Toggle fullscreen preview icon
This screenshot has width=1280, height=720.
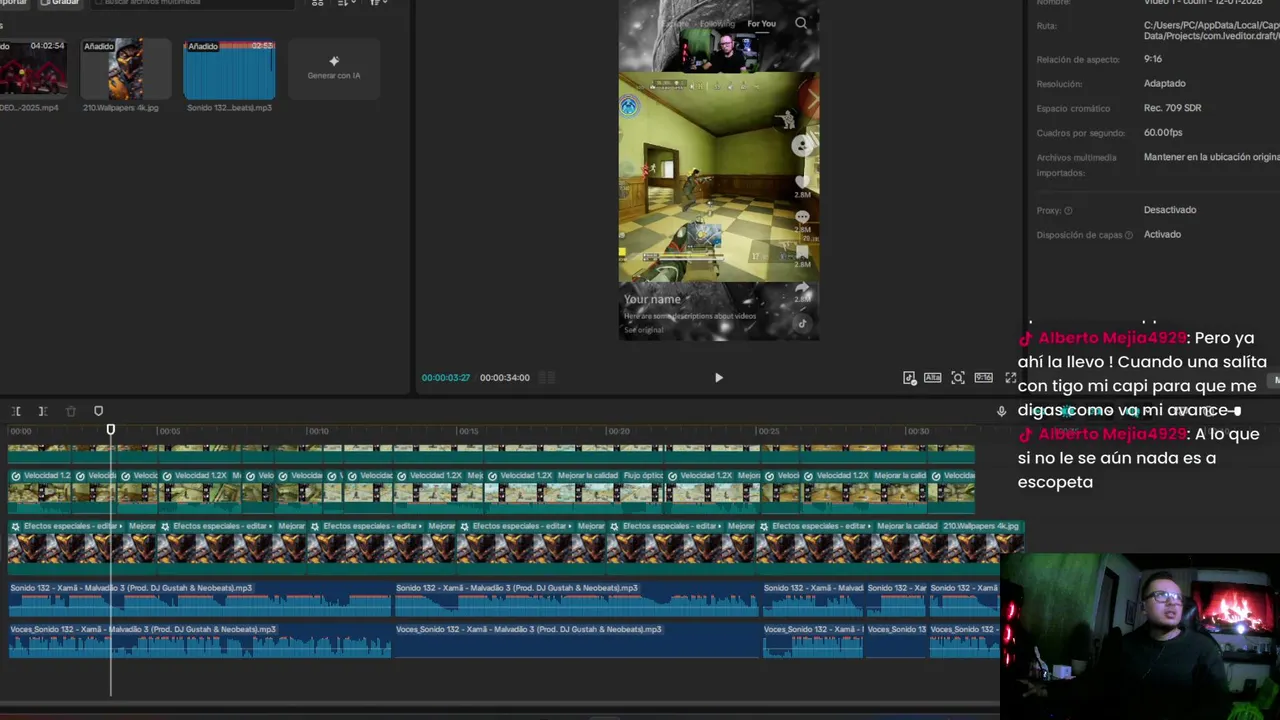point(1010,378)
